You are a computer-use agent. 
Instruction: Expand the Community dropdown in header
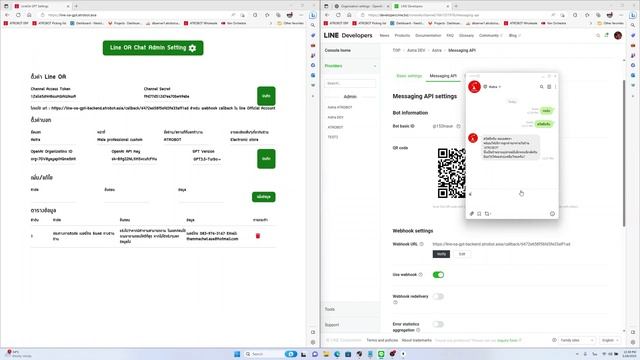(x=491, y=36)
